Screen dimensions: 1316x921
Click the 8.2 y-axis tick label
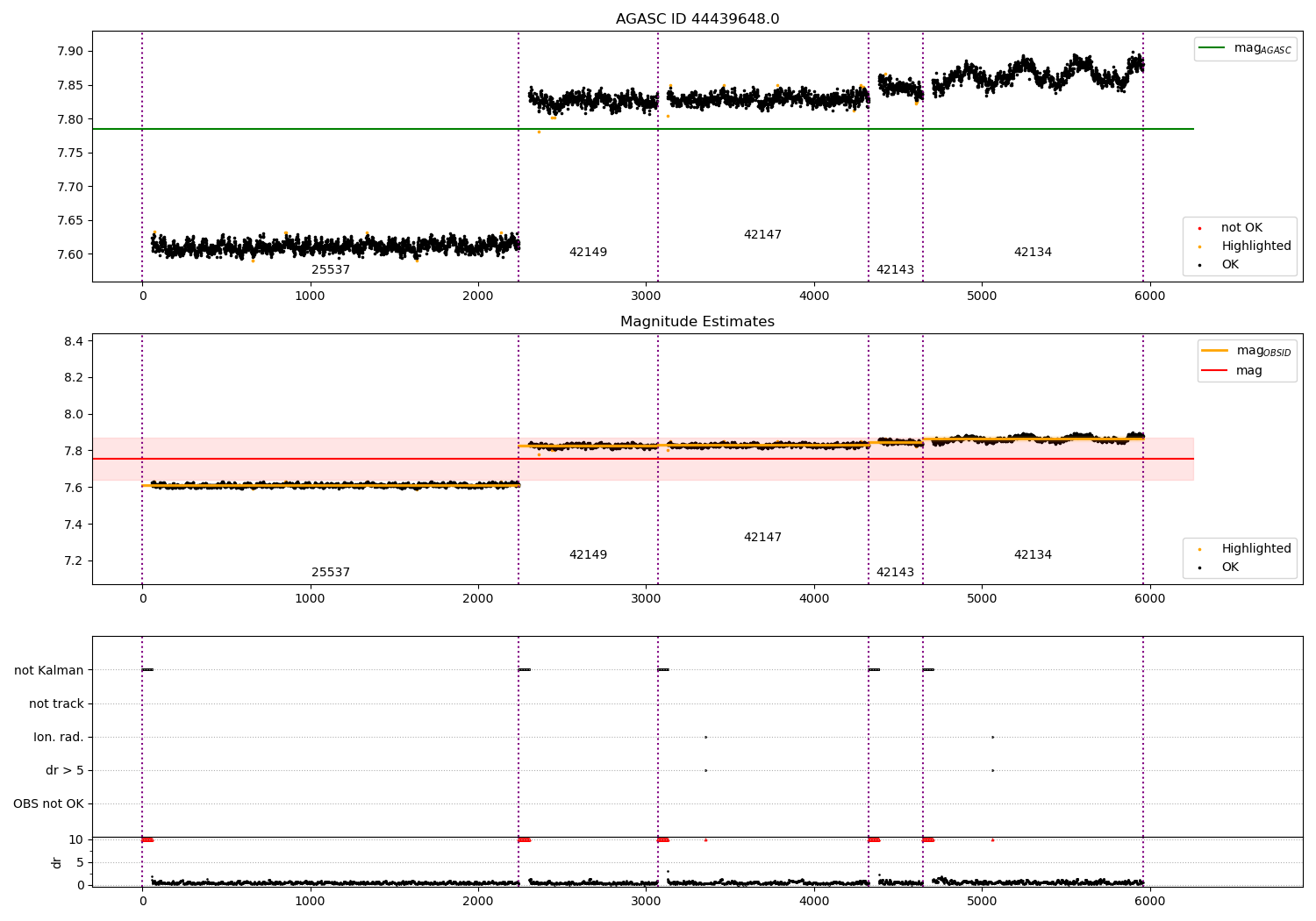pyautogui.click(x=74, y=378)
